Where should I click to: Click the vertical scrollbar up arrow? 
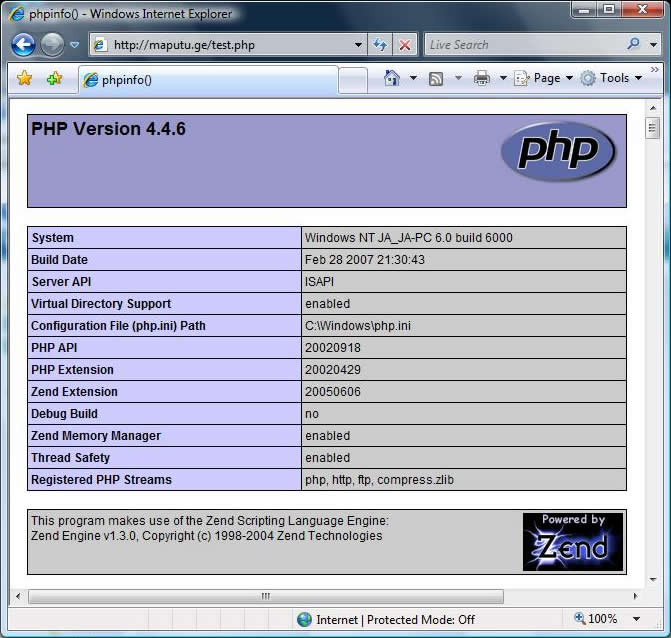tap(653, 107)
